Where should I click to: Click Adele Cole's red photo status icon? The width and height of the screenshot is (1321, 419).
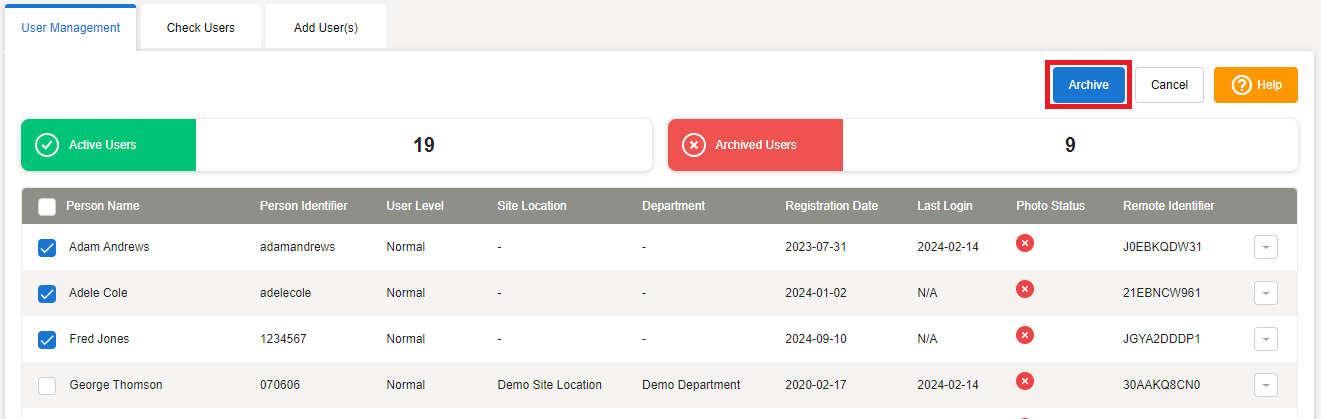(1024, 289)
